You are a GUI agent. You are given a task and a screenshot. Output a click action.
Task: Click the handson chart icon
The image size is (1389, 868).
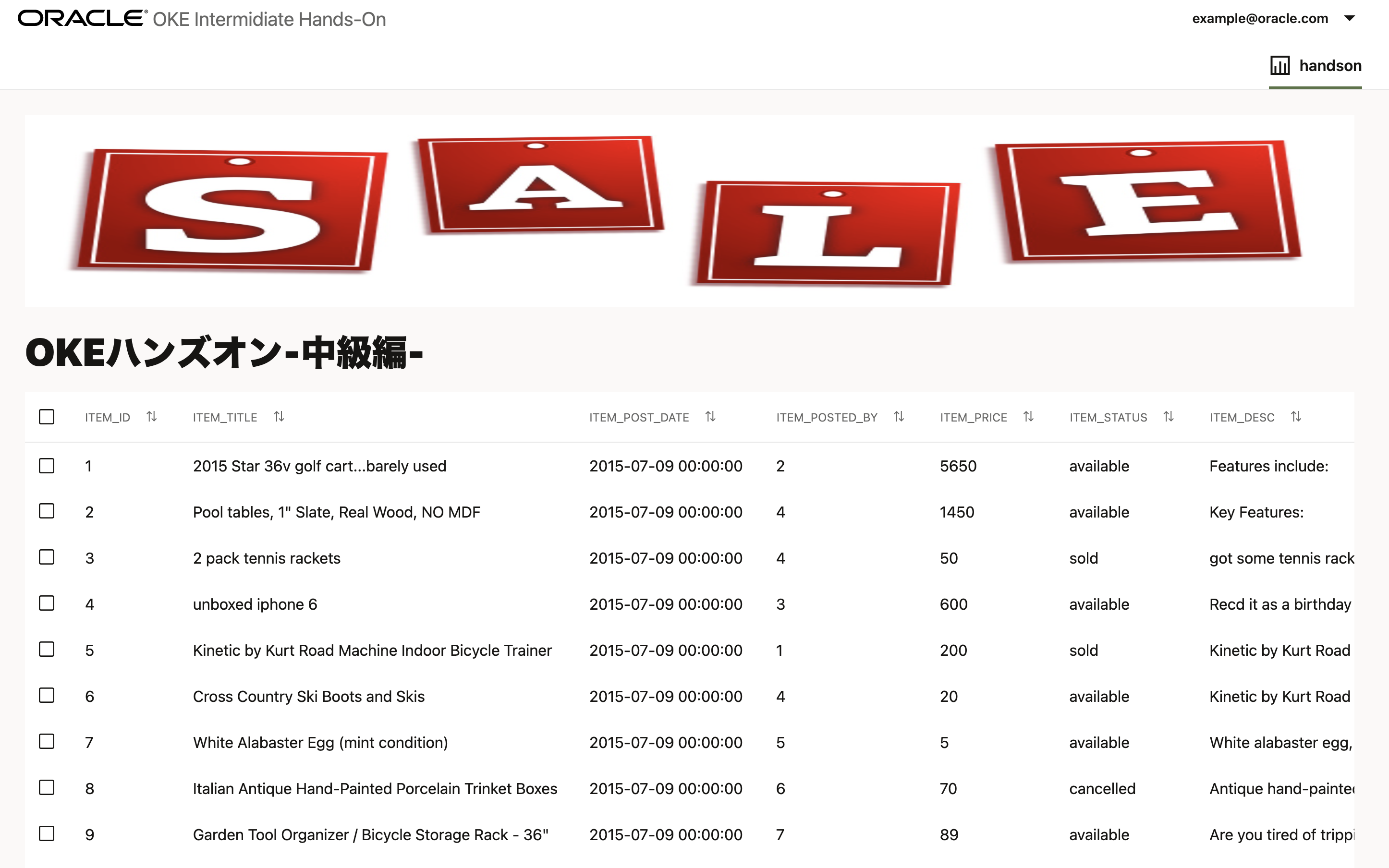pyautogui.click(x=1280, y=65)
